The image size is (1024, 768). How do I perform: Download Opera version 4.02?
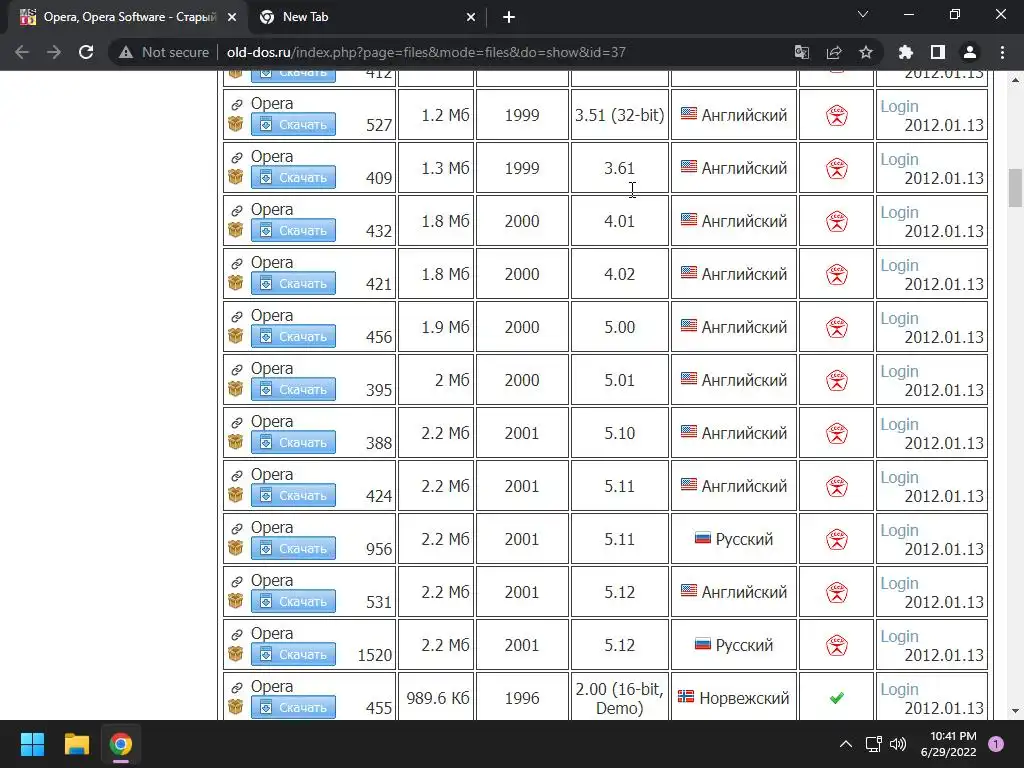(293, 283)
